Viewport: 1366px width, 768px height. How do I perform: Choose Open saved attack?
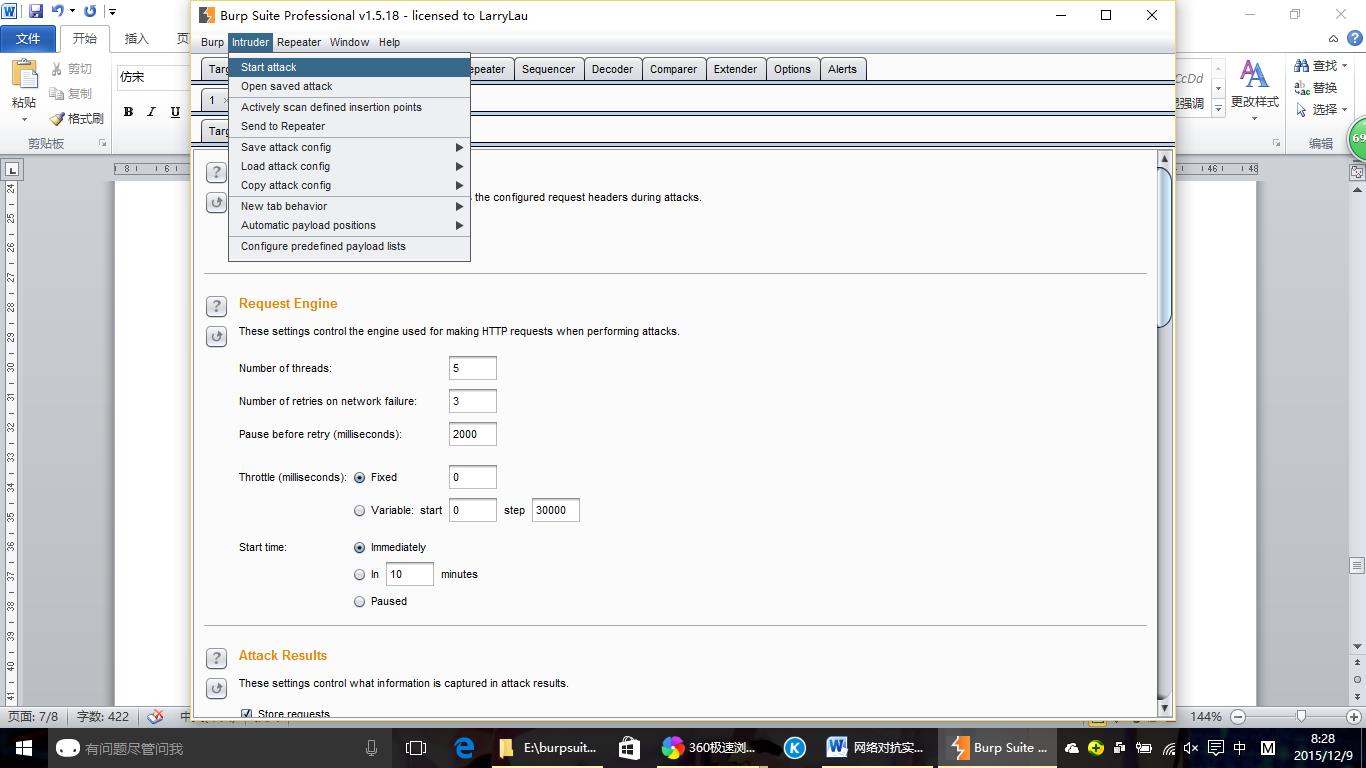[349, 86]
